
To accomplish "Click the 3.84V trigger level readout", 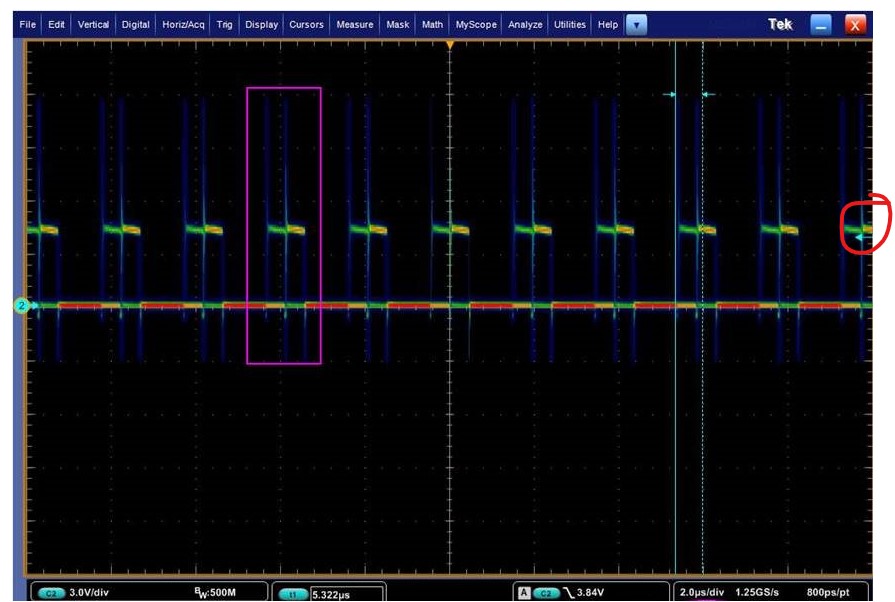I will [x=590, y=593].
